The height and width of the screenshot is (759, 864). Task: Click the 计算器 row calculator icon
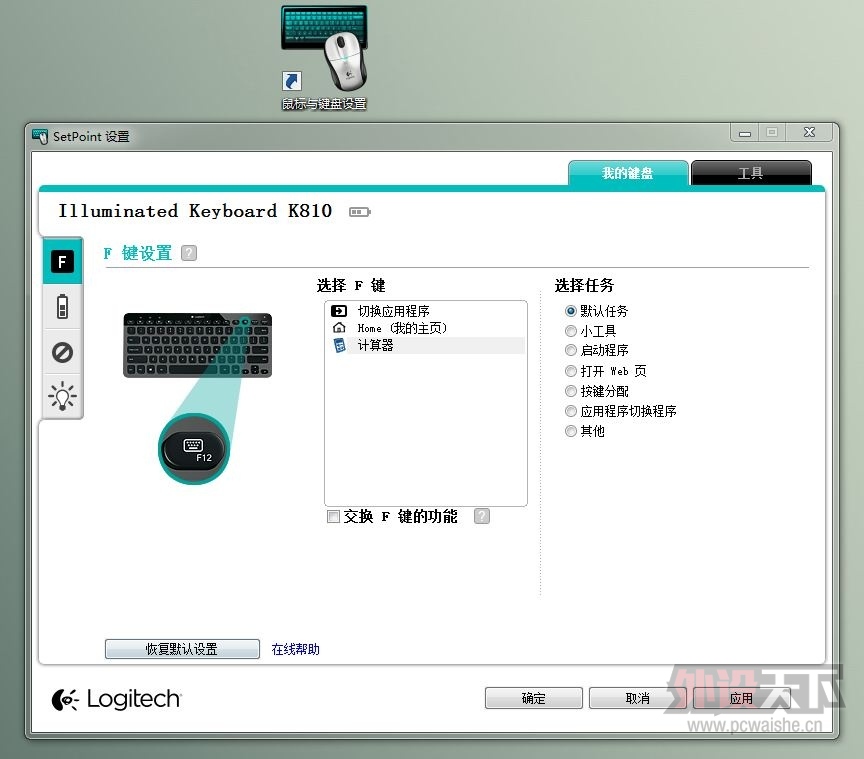[x=339, y=345]
